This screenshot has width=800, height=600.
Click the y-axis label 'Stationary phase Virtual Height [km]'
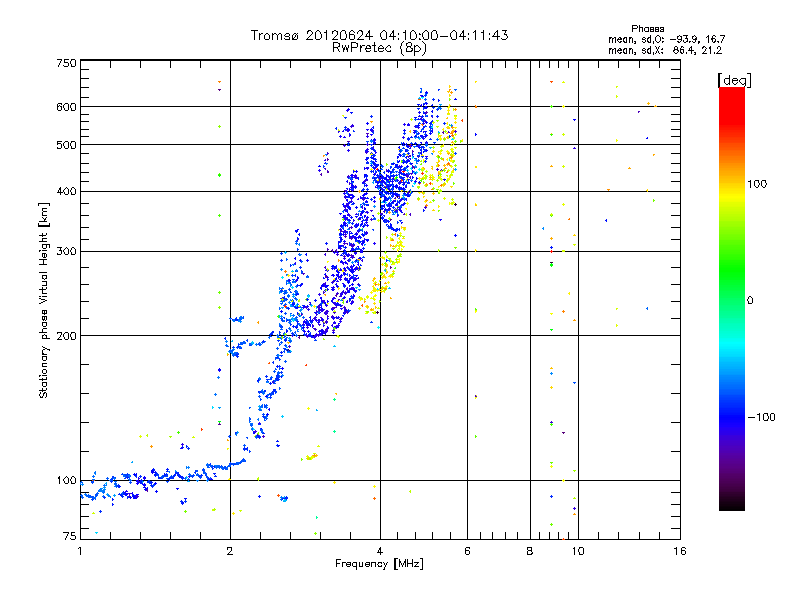pyautogui.click(x=43, y=300)
